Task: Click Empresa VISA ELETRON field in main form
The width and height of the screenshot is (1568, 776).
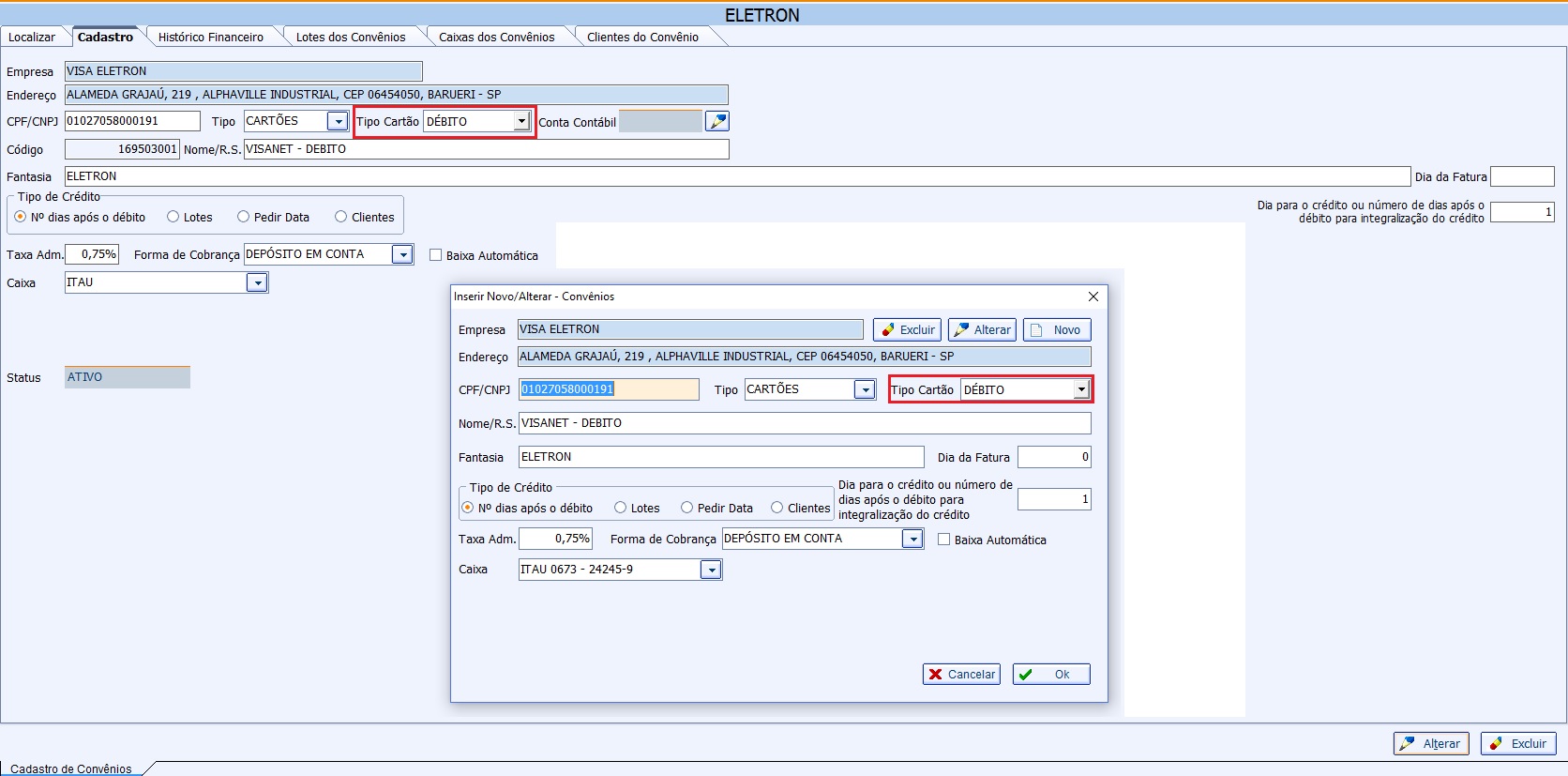Action: 244,71
